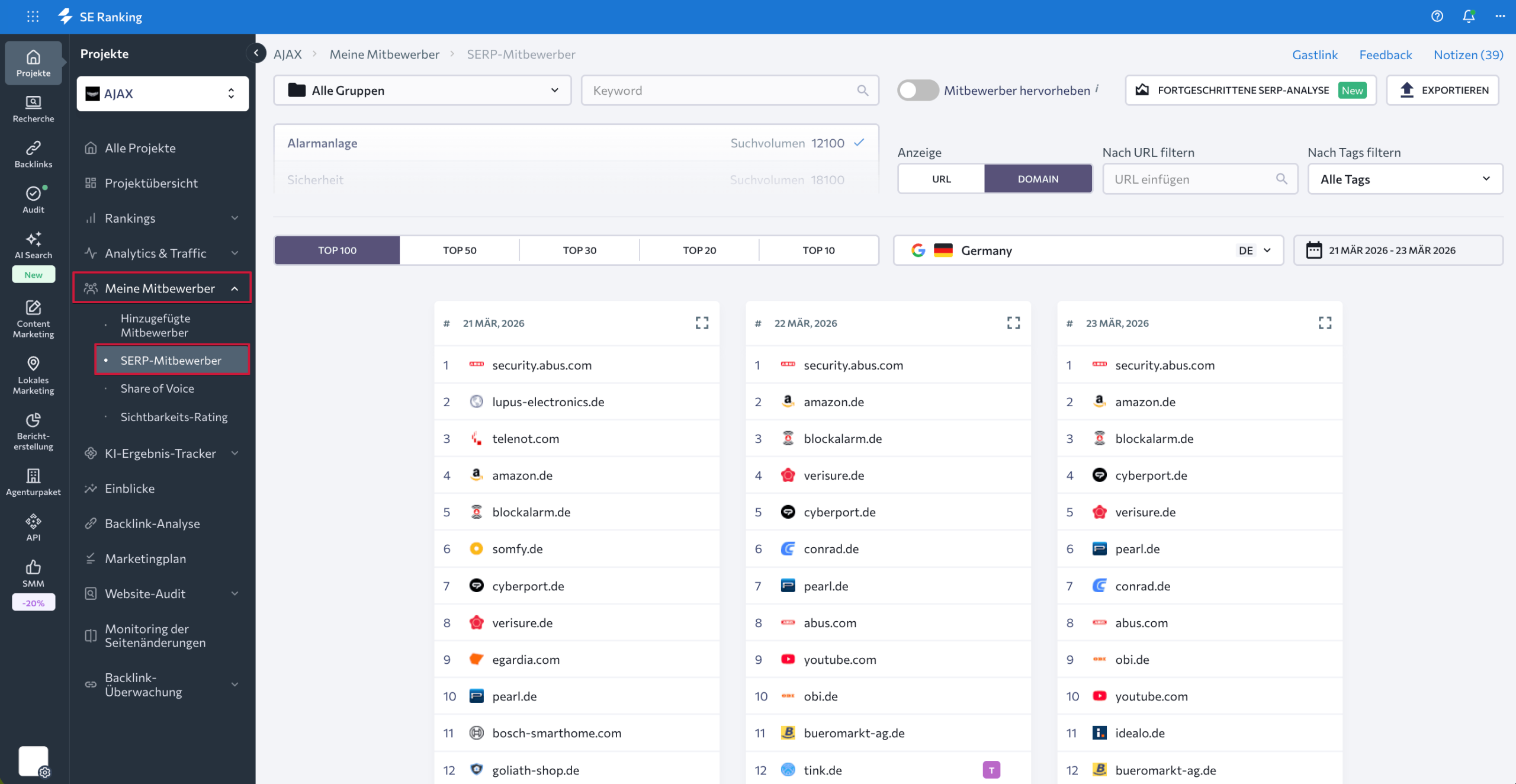Uncheck the Alarmanlage keyword checkmark
The height and width of the screenshot is (784, 1516).
tap(859, 143)
